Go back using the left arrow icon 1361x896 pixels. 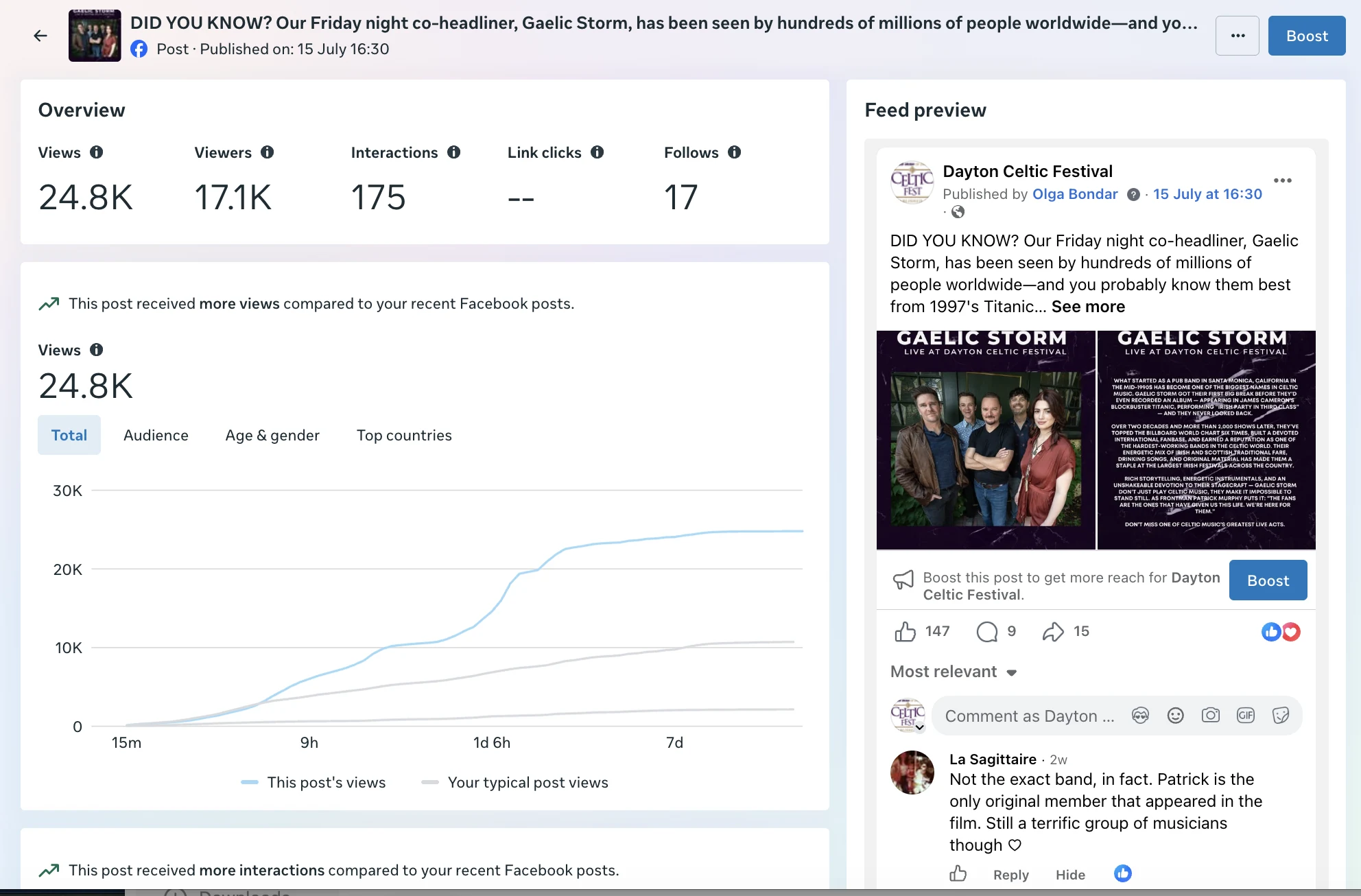tap(40, 36)
